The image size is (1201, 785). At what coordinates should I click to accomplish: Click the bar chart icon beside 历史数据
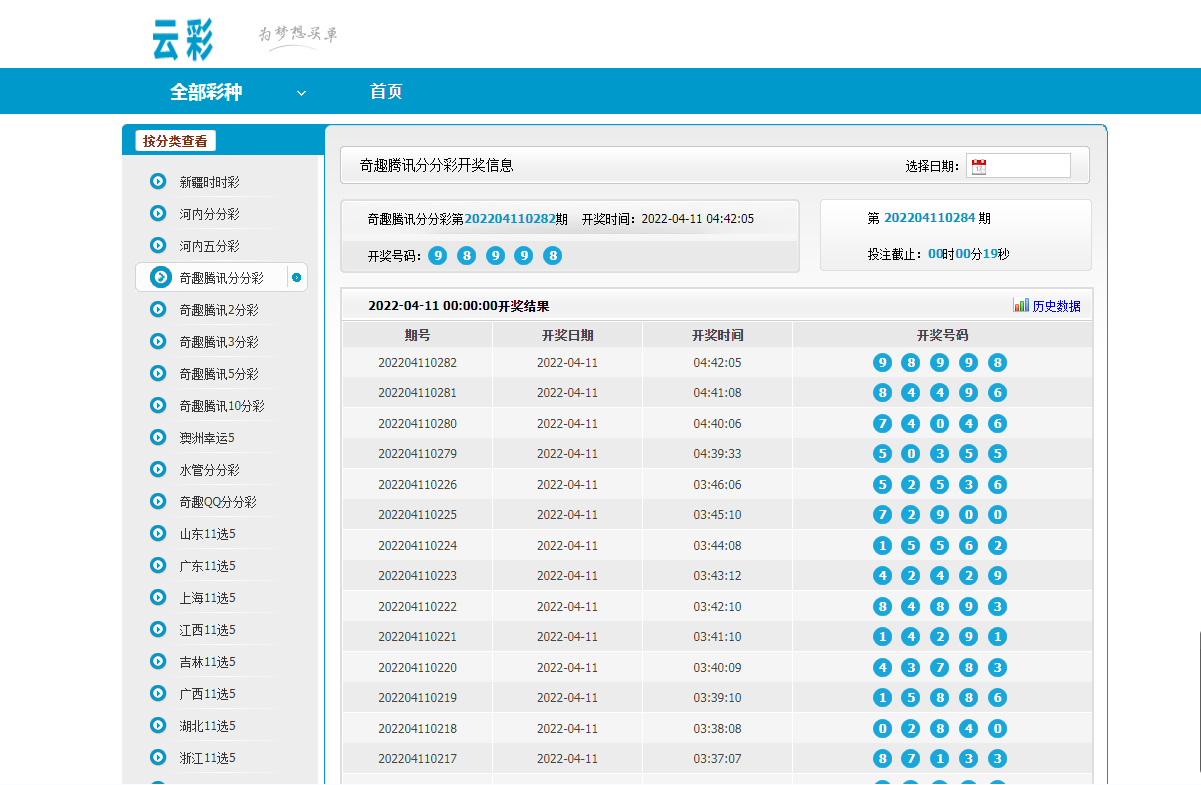tap(1021, 306)
